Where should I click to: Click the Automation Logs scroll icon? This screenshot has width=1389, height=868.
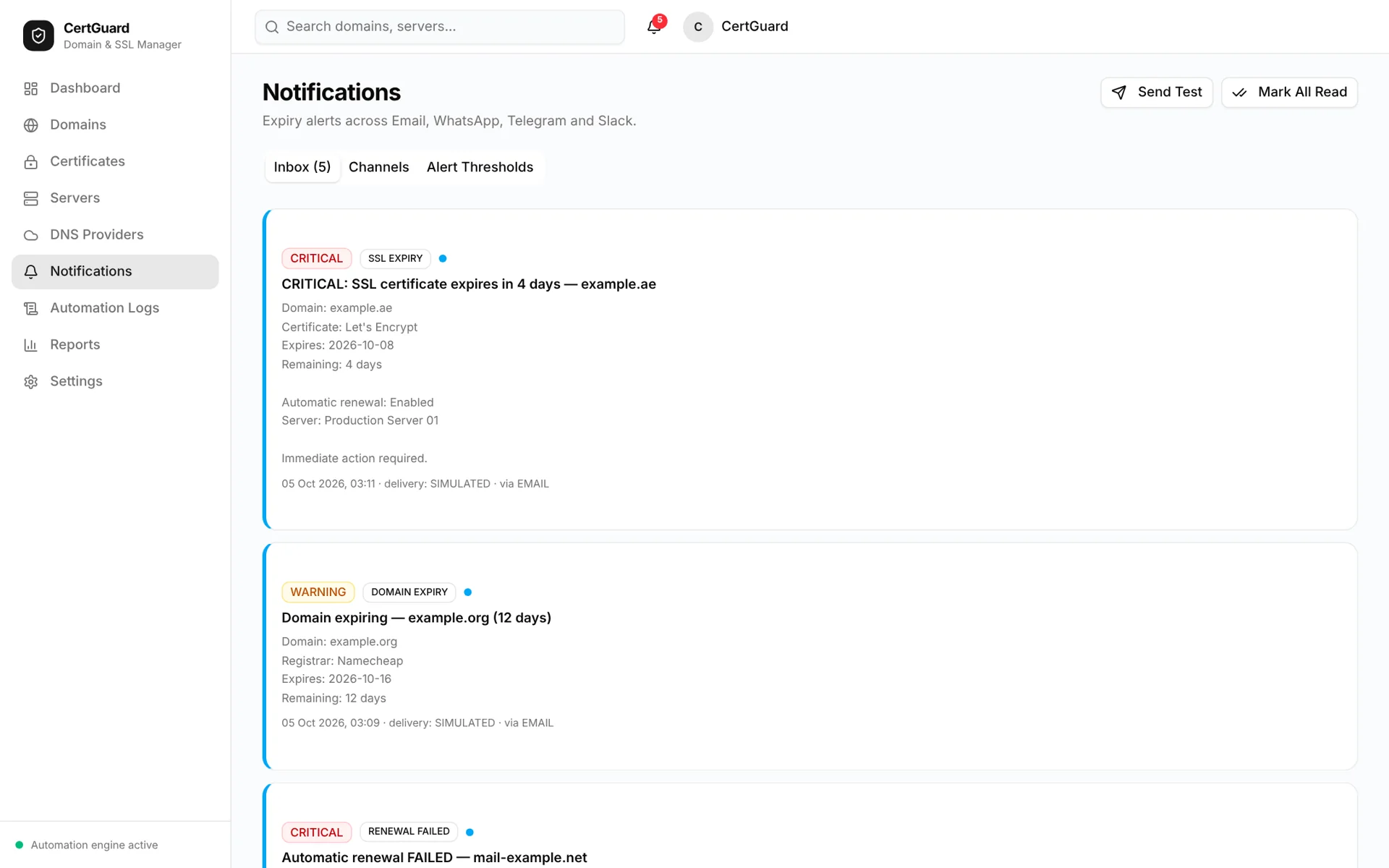30,308
